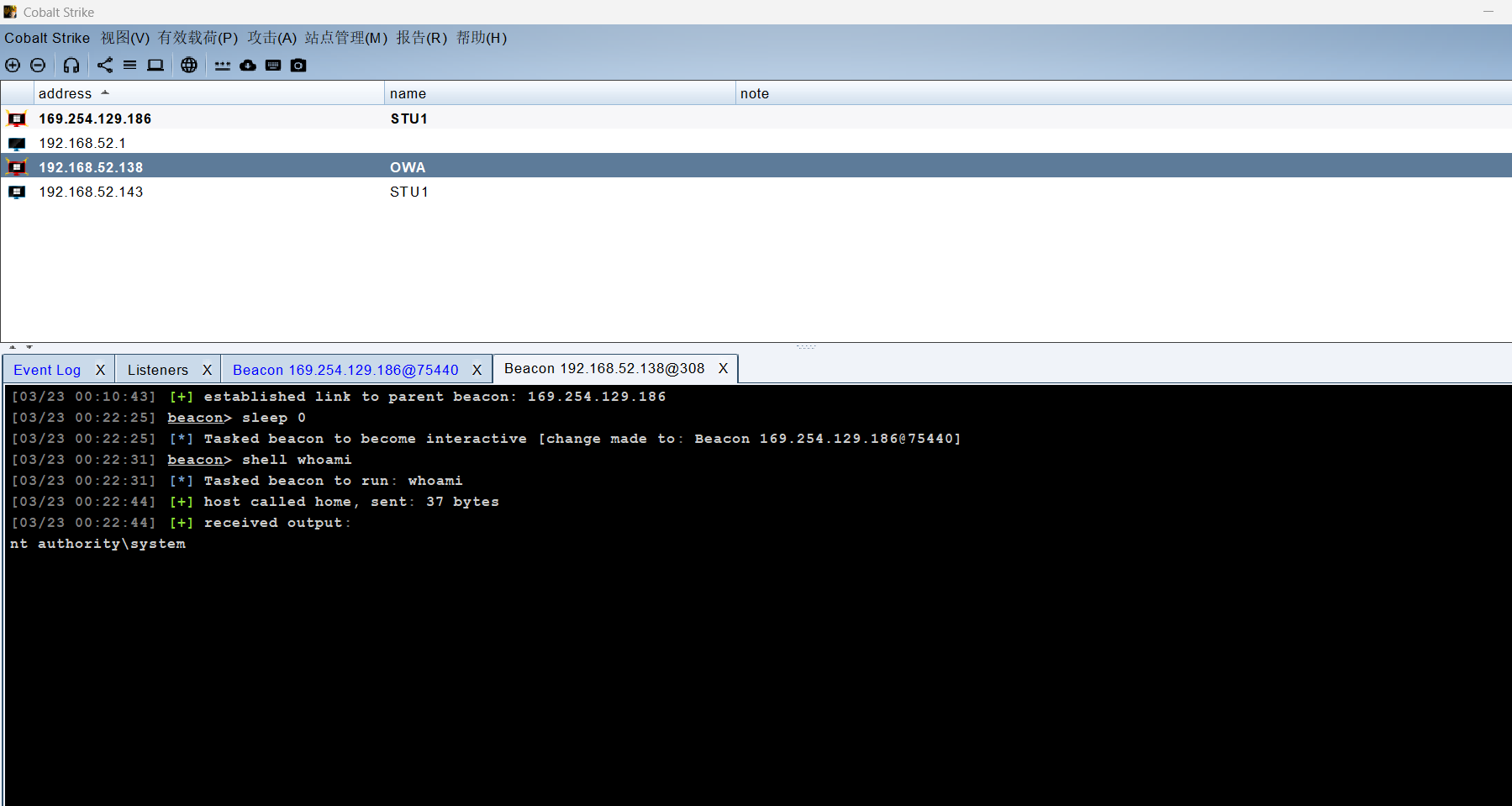Open the 报告(R) menu
Image resolution: width=1512 pixels, height=806 pixels.
coord(422,38)
